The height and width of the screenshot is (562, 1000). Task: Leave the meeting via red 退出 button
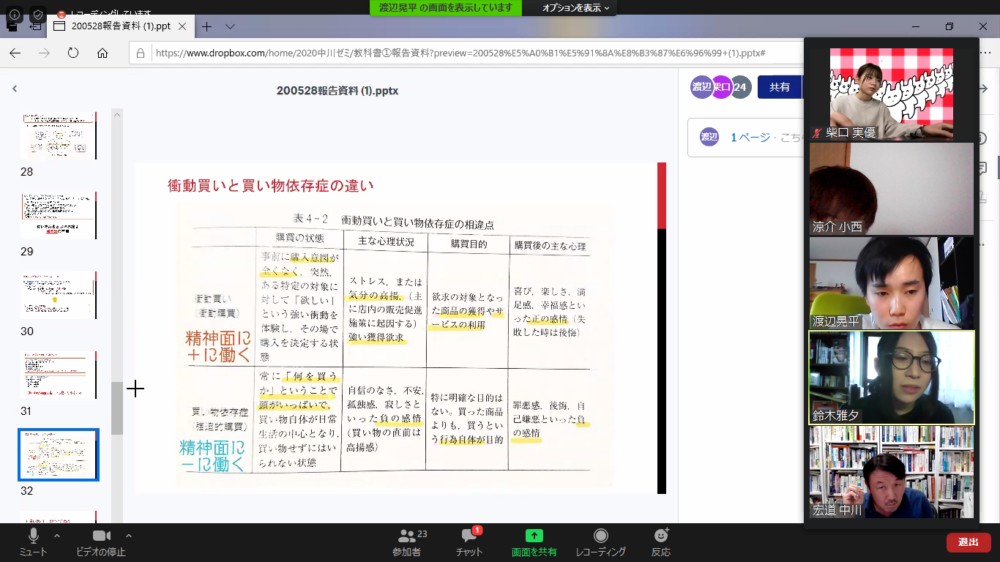point(968,542)
